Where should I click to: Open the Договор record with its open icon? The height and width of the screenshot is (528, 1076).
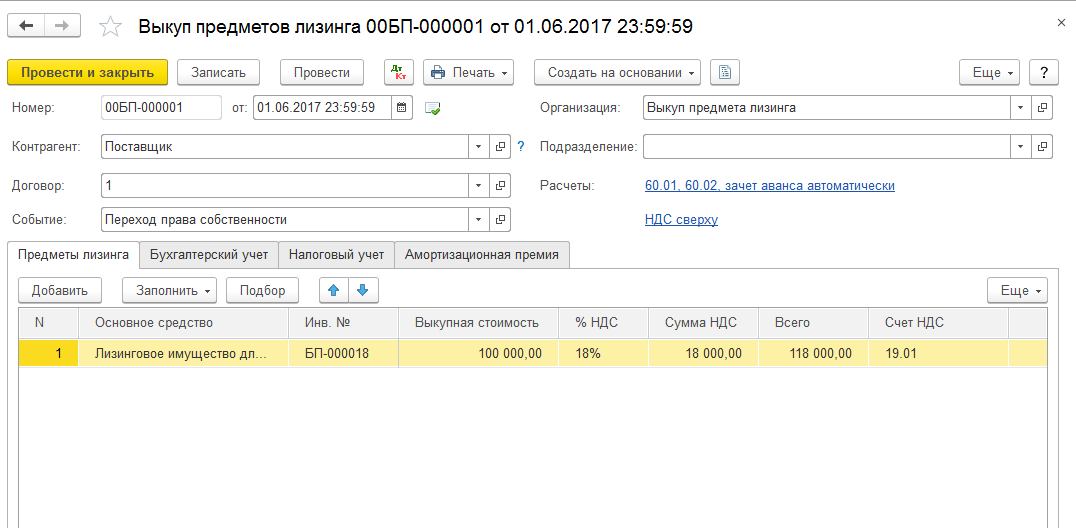click(x=500, y=185)
